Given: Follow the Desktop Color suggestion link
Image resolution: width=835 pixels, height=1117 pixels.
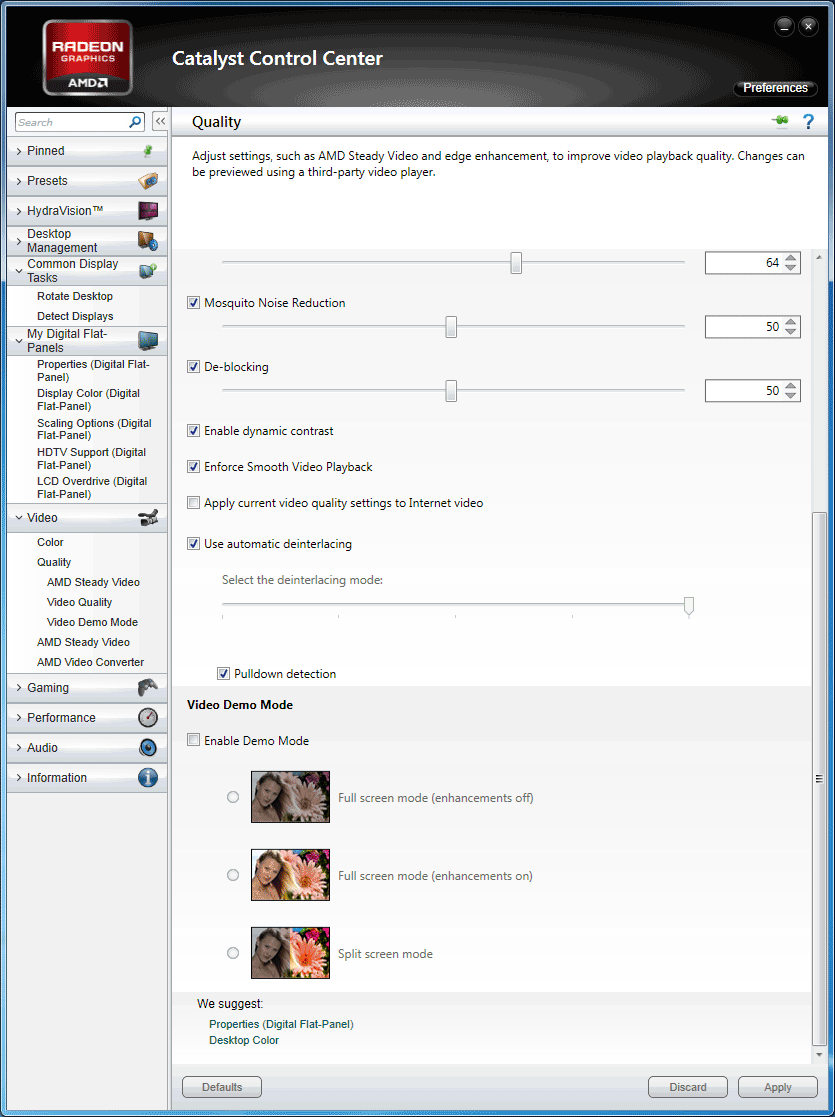Looking at the screenshot, I should 244,1040.
